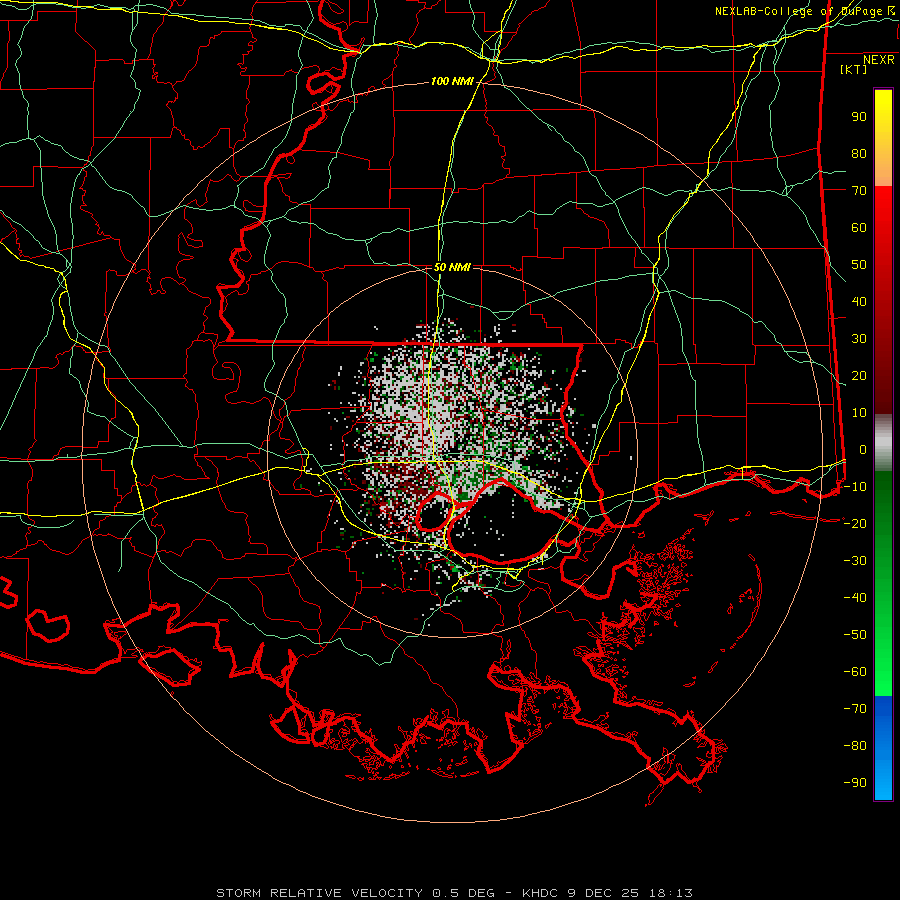Click the "9 DEC 25" date text

coord(604,893)
